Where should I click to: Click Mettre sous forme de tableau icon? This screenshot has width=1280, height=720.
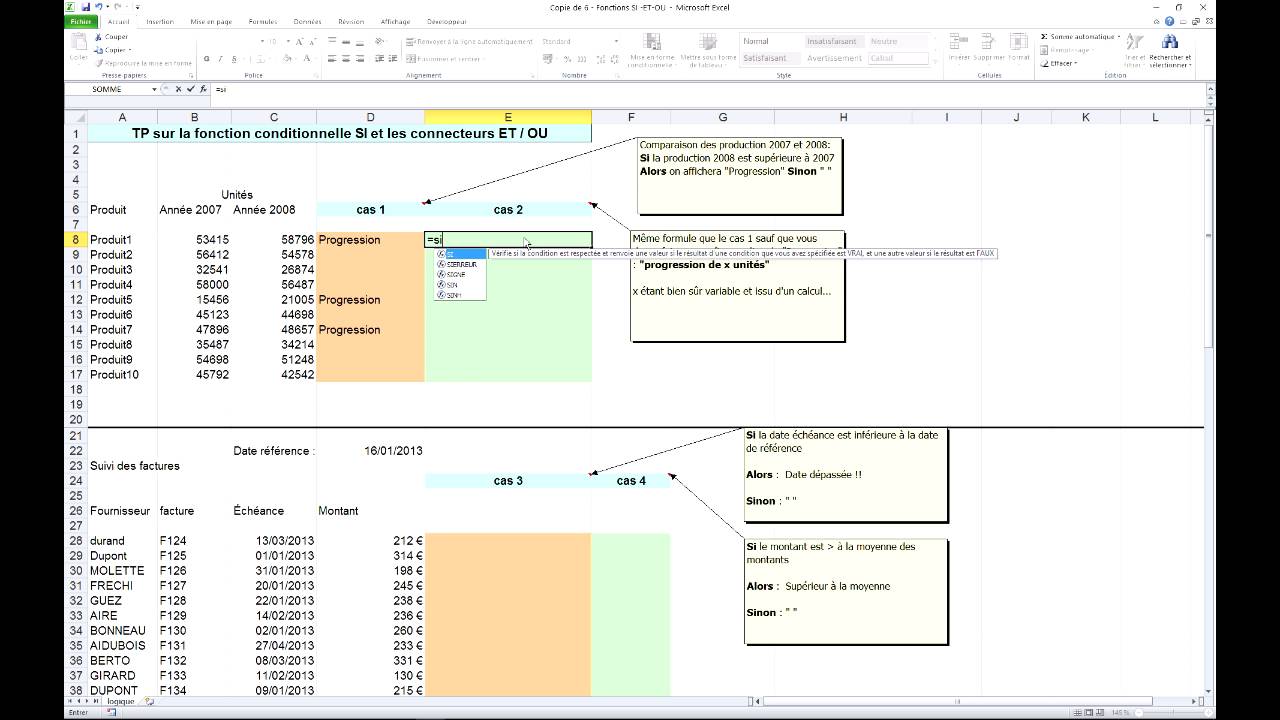708,42
